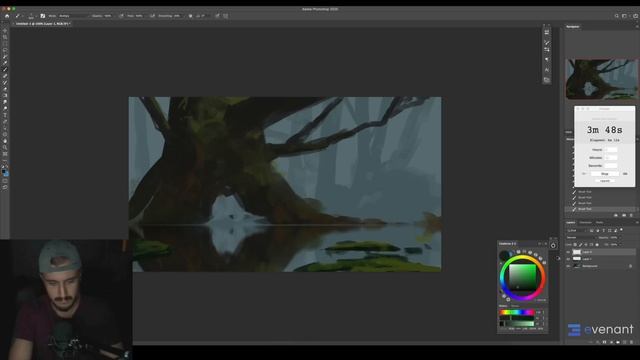Toggle quick mask mode icon in toolbar
Image resolution: width=640 pixels, height=360 pixels.
(5, 182)
